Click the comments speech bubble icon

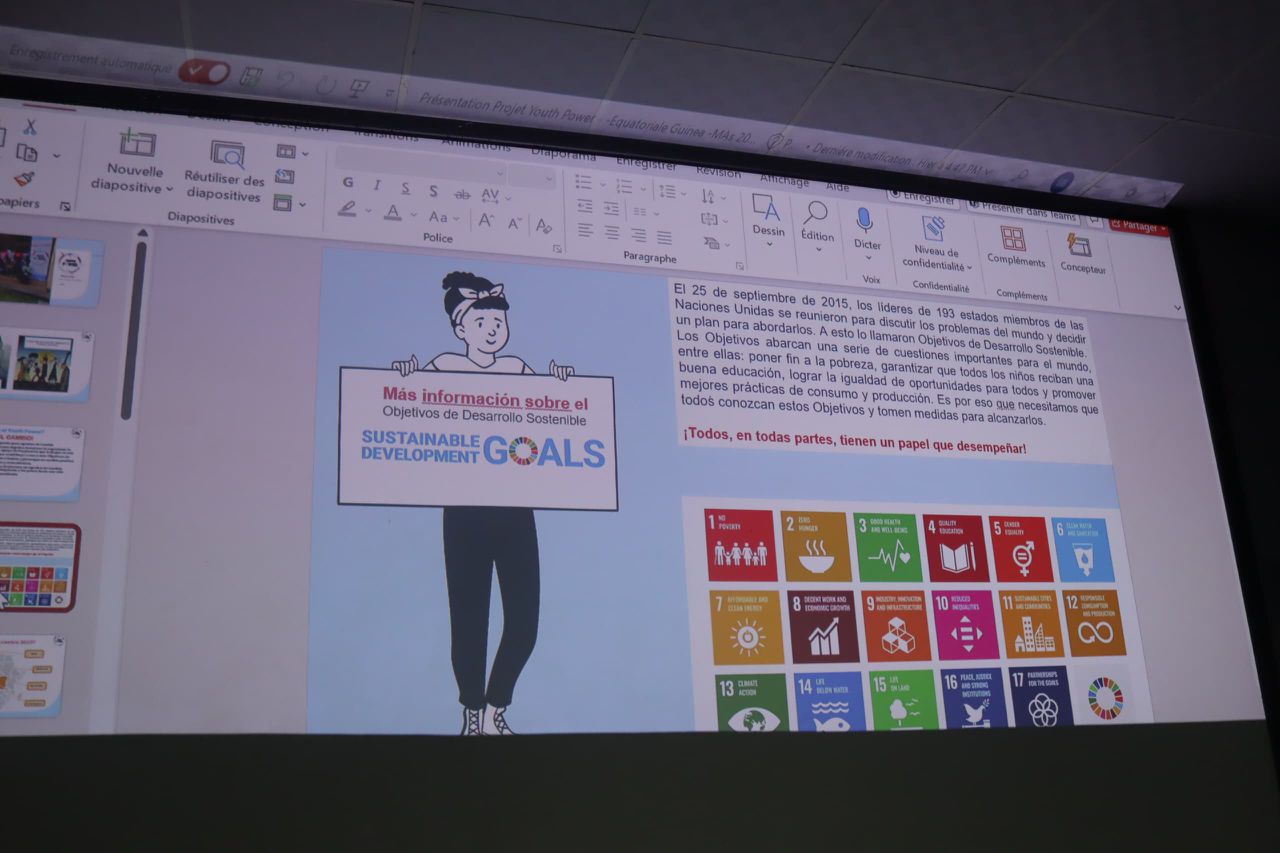click(x=1095, y=219)
